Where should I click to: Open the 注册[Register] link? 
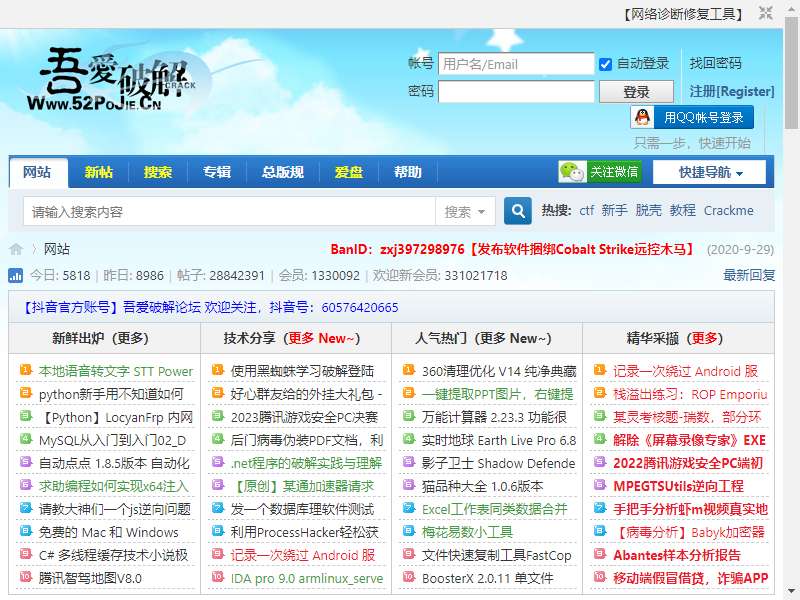pyautogui.click(x=732, y=92)
